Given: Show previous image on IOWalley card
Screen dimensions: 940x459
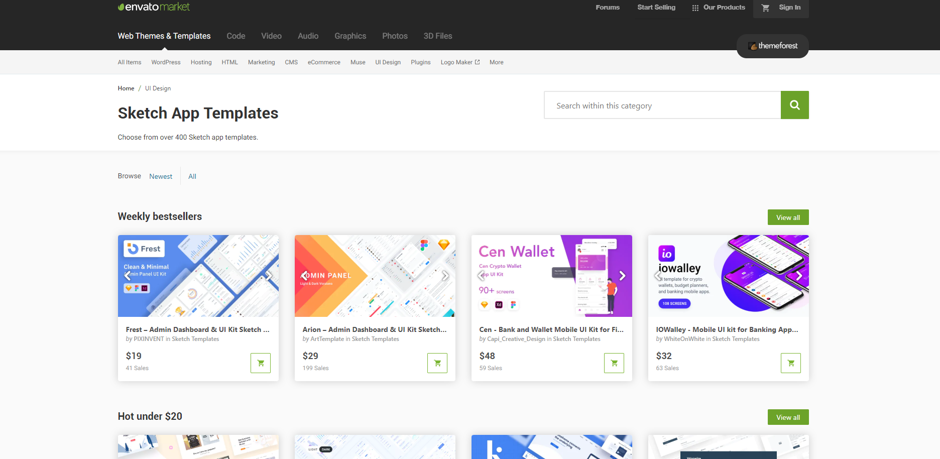Looking at the screenshot, I should 658,276.
